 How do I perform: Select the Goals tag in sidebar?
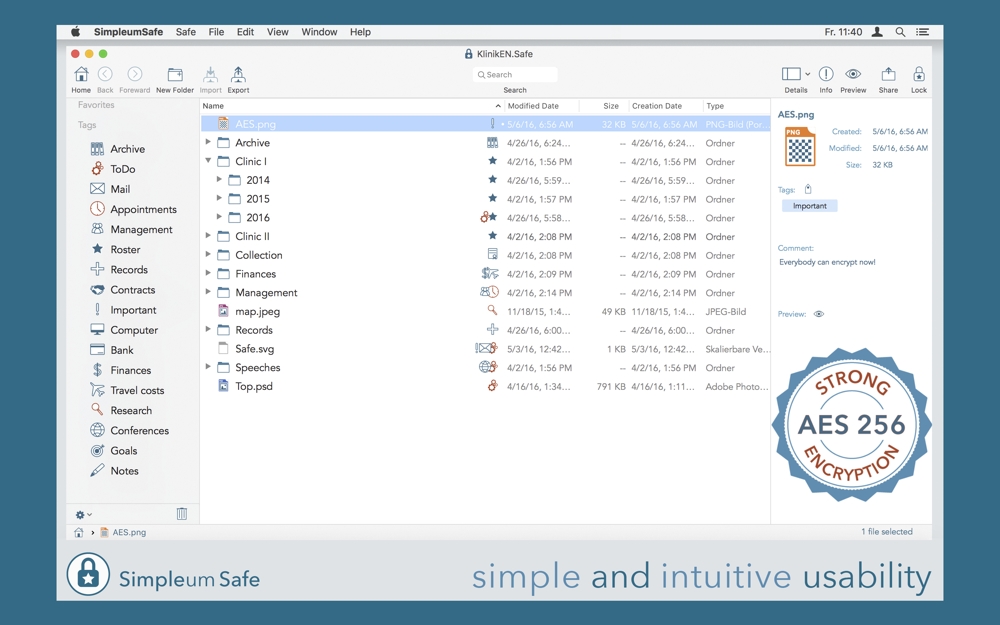(x=114, y=451)
